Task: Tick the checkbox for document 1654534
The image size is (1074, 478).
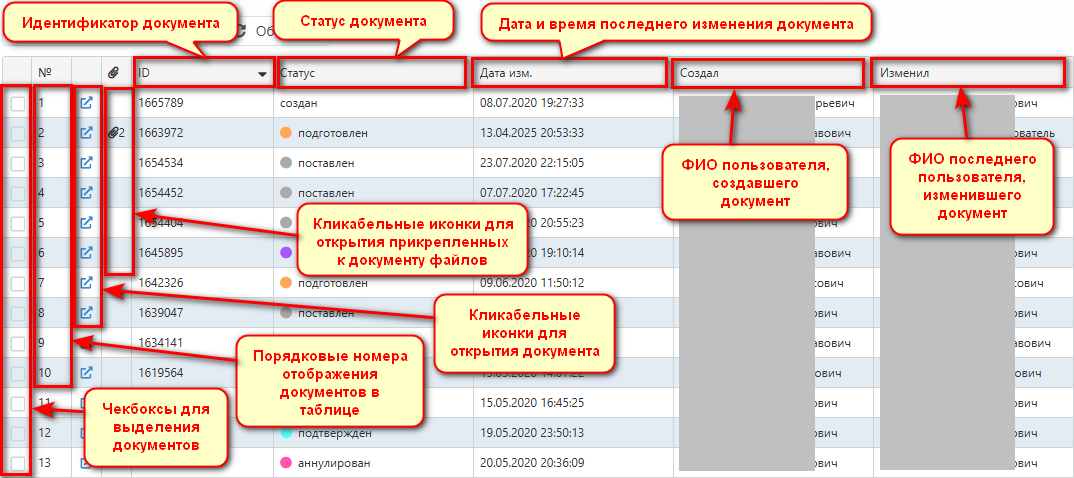Action: pos(18,163)
